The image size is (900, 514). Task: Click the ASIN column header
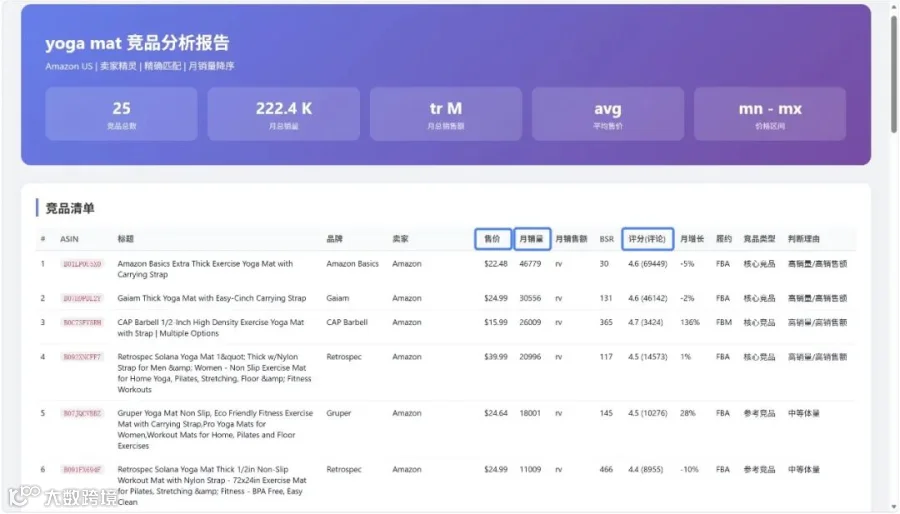click(69, 239)
